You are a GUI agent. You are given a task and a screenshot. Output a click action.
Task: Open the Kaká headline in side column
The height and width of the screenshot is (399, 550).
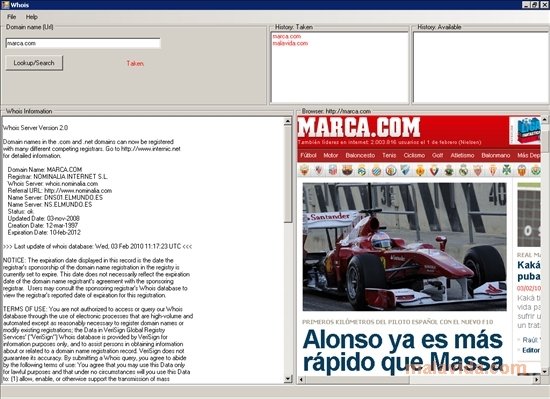tap(529, 271)
